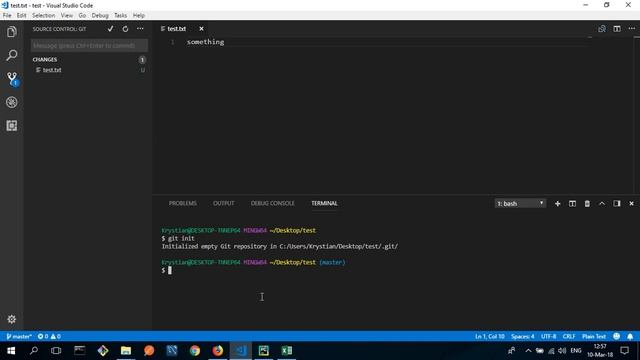Open editor more actions ellipsis

tap(631, 29)
